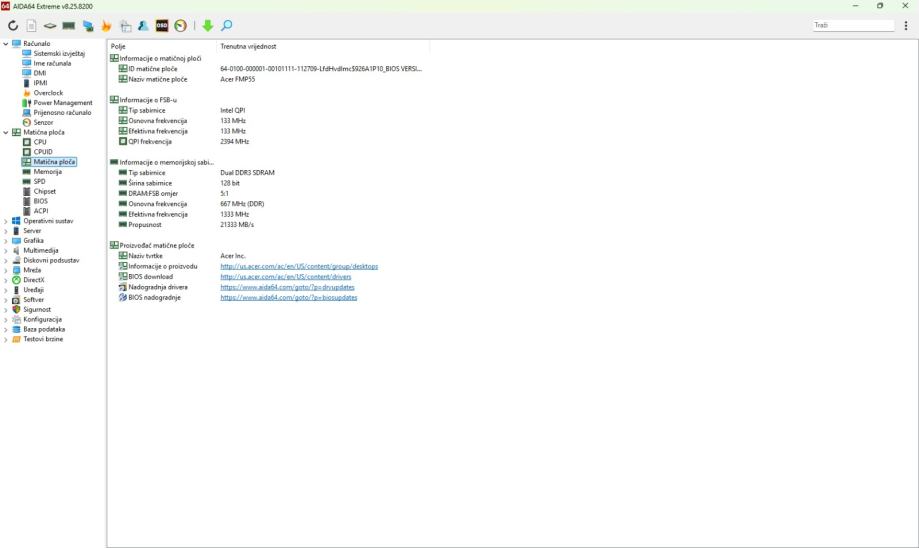The image size is (919, 548).
Task: Click the Refresh toolbar icon
Action: coord(13,26)
